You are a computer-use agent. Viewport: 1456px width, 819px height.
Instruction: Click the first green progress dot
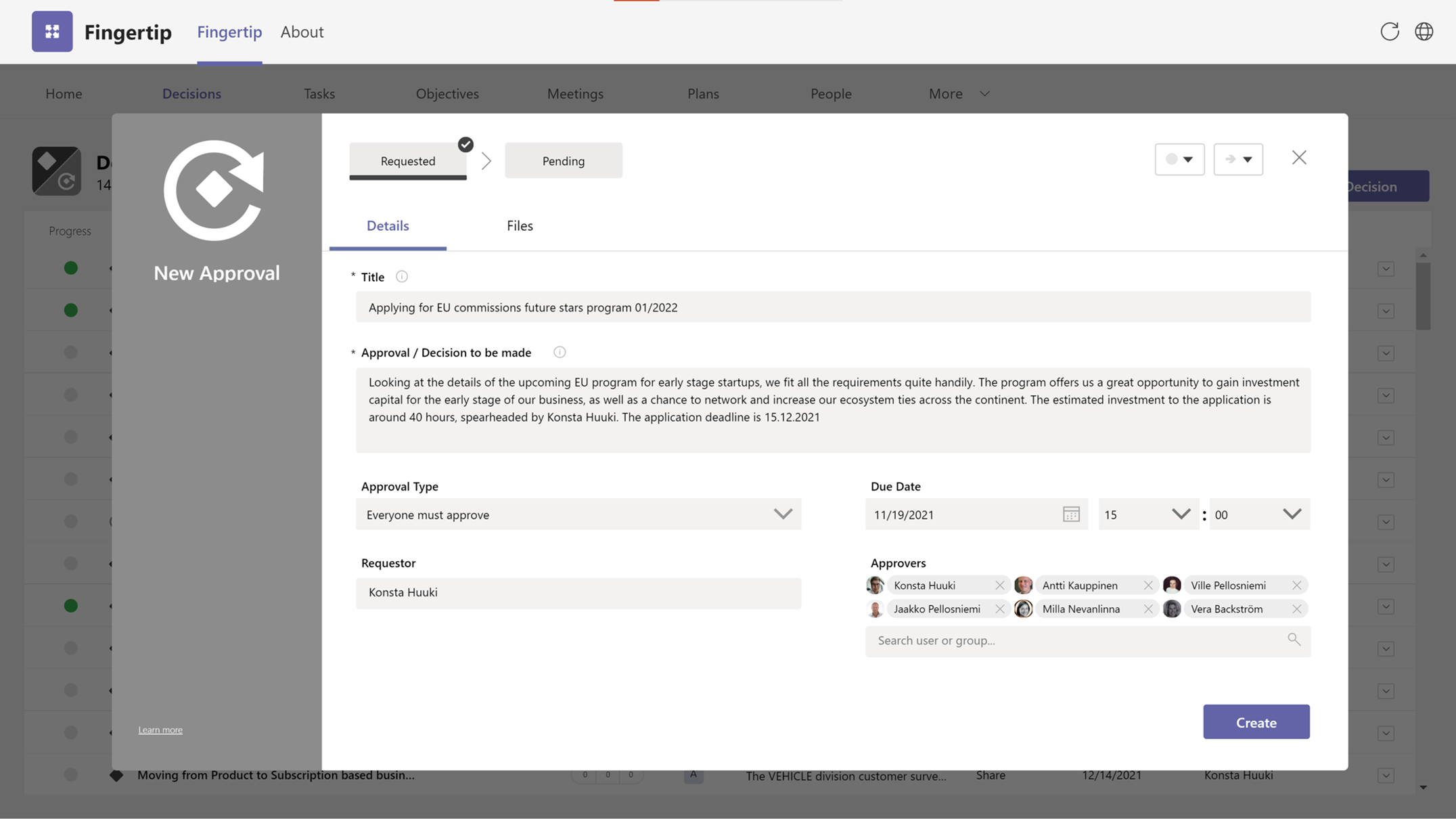point(70,268)
